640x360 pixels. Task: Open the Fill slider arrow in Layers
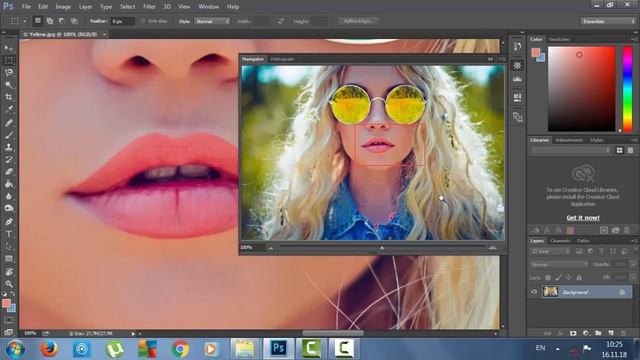pyautogui.click(x=633, y=278)
